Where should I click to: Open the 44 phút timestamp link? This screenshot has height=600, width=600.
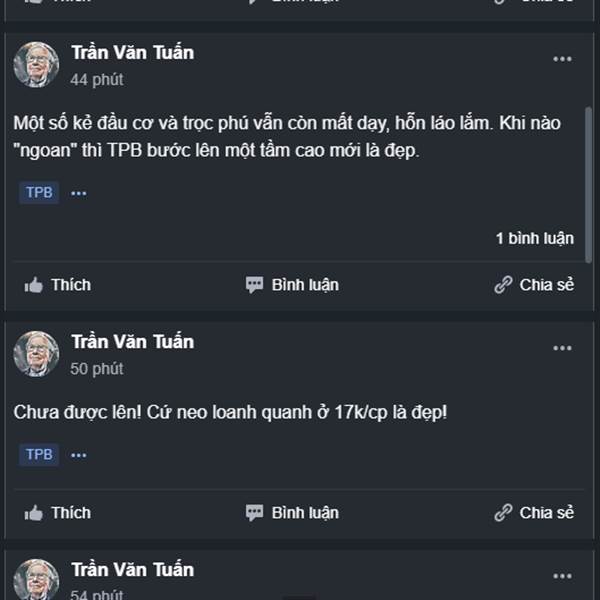(97, 80)
